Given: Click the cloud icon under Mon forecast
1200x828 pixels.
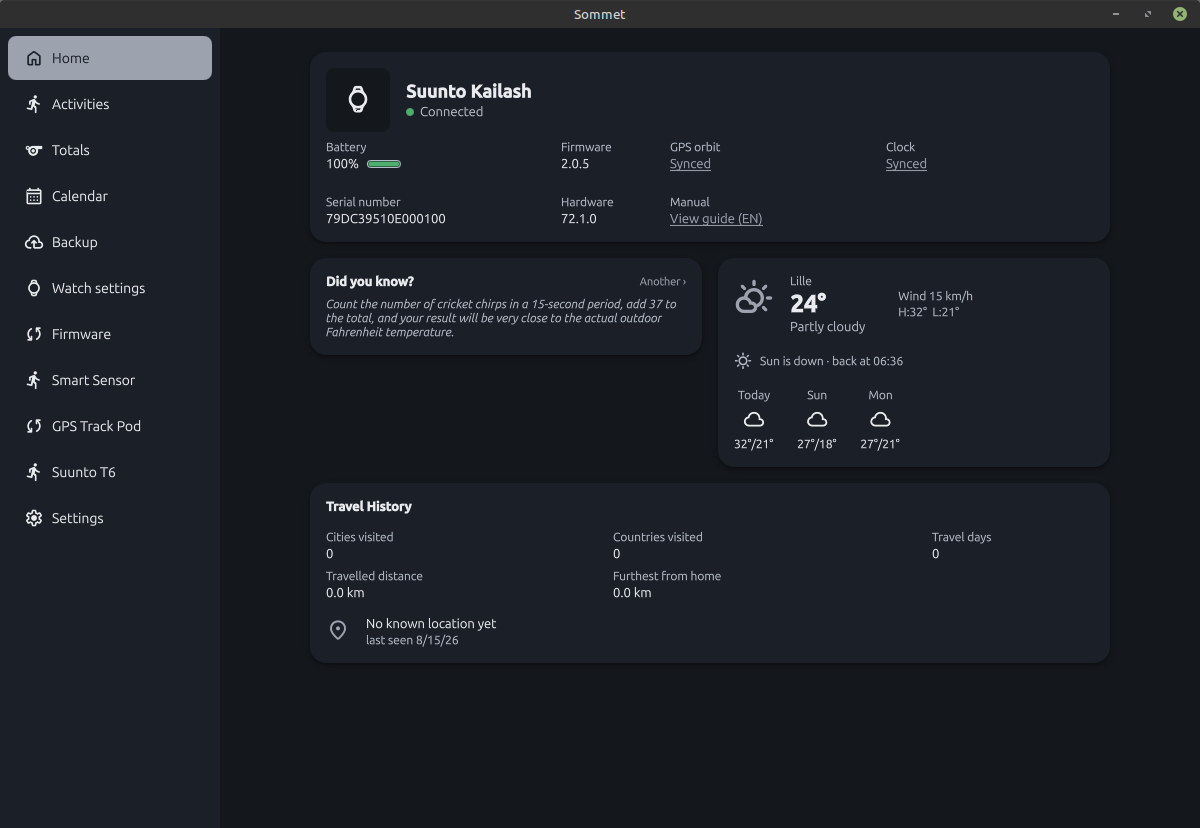Looking at the screenshot, I should pos(880,420).
